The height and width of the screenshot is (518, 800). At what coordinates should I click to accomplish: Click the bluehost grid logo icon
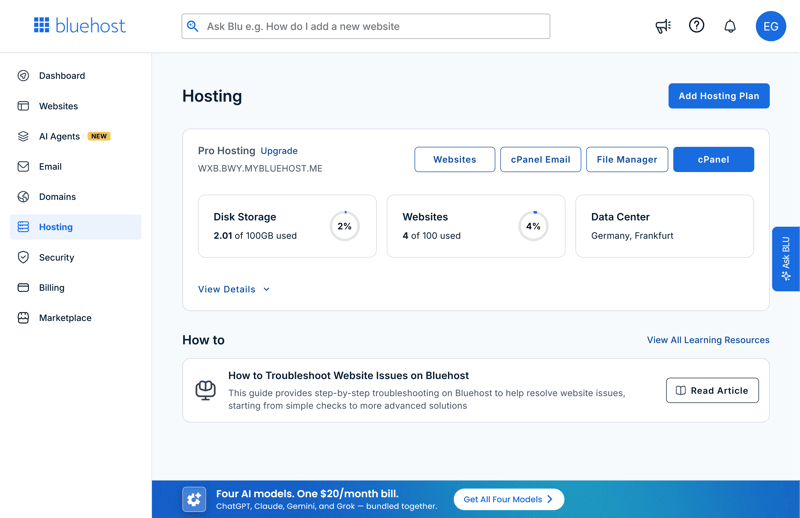(41, 25)
